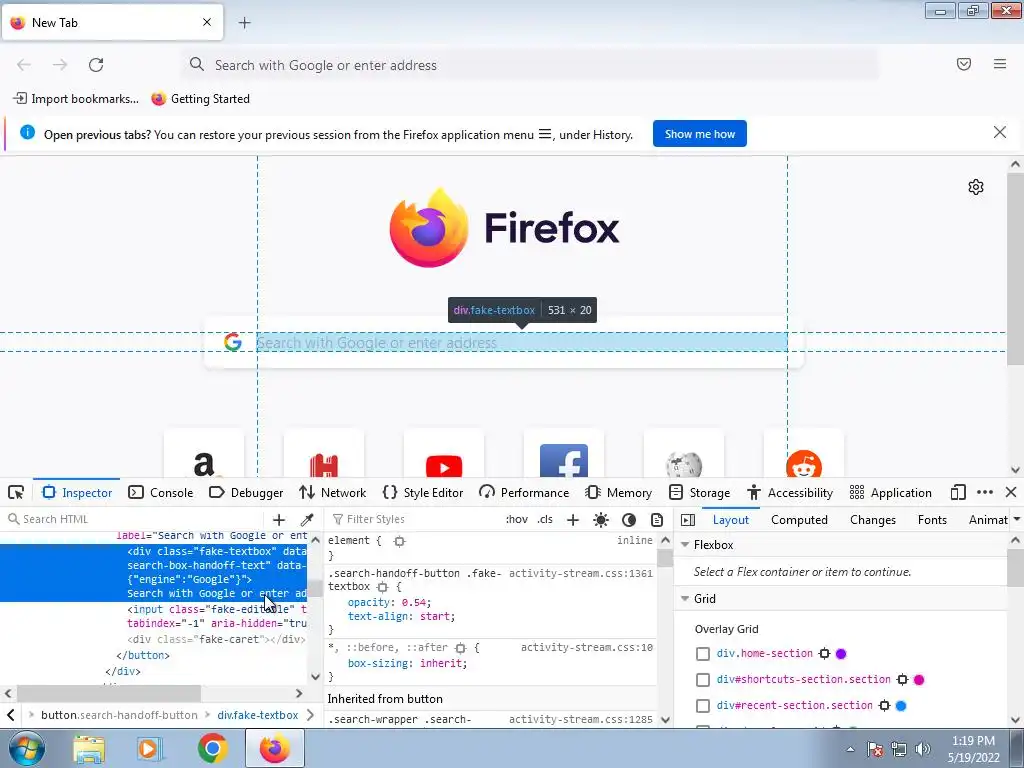Change pink grid color for shortcuts-section
1024x768 pixels.
pyautogui.click(x=919, y=680)
